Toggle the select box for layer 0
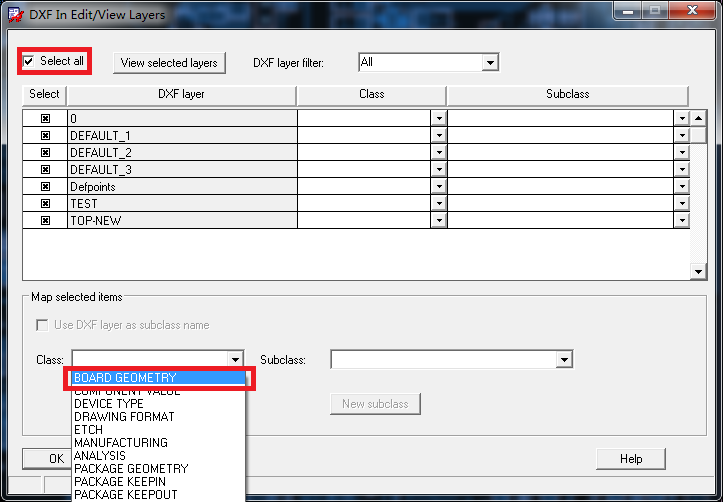The width and height of the screenshot is (723, 502). click(45, 118)
